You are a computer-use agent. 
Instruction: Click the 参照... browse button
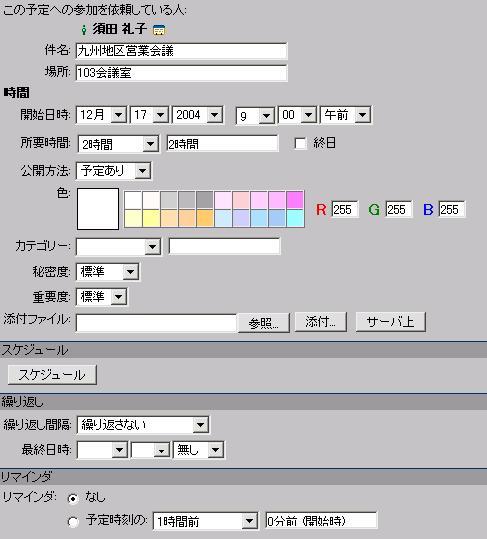coord(264,323)
